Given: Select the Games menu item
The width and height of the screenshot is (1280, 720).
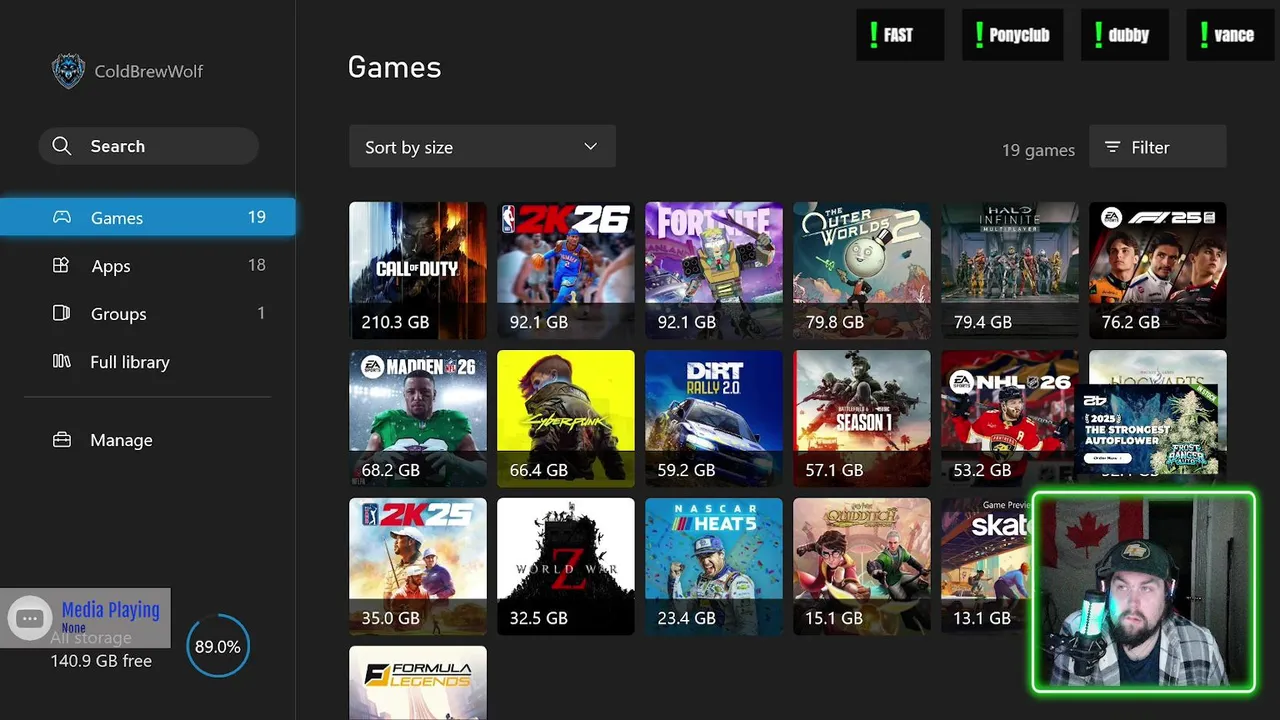Looking at the screenshot, I should click(148, 217).
